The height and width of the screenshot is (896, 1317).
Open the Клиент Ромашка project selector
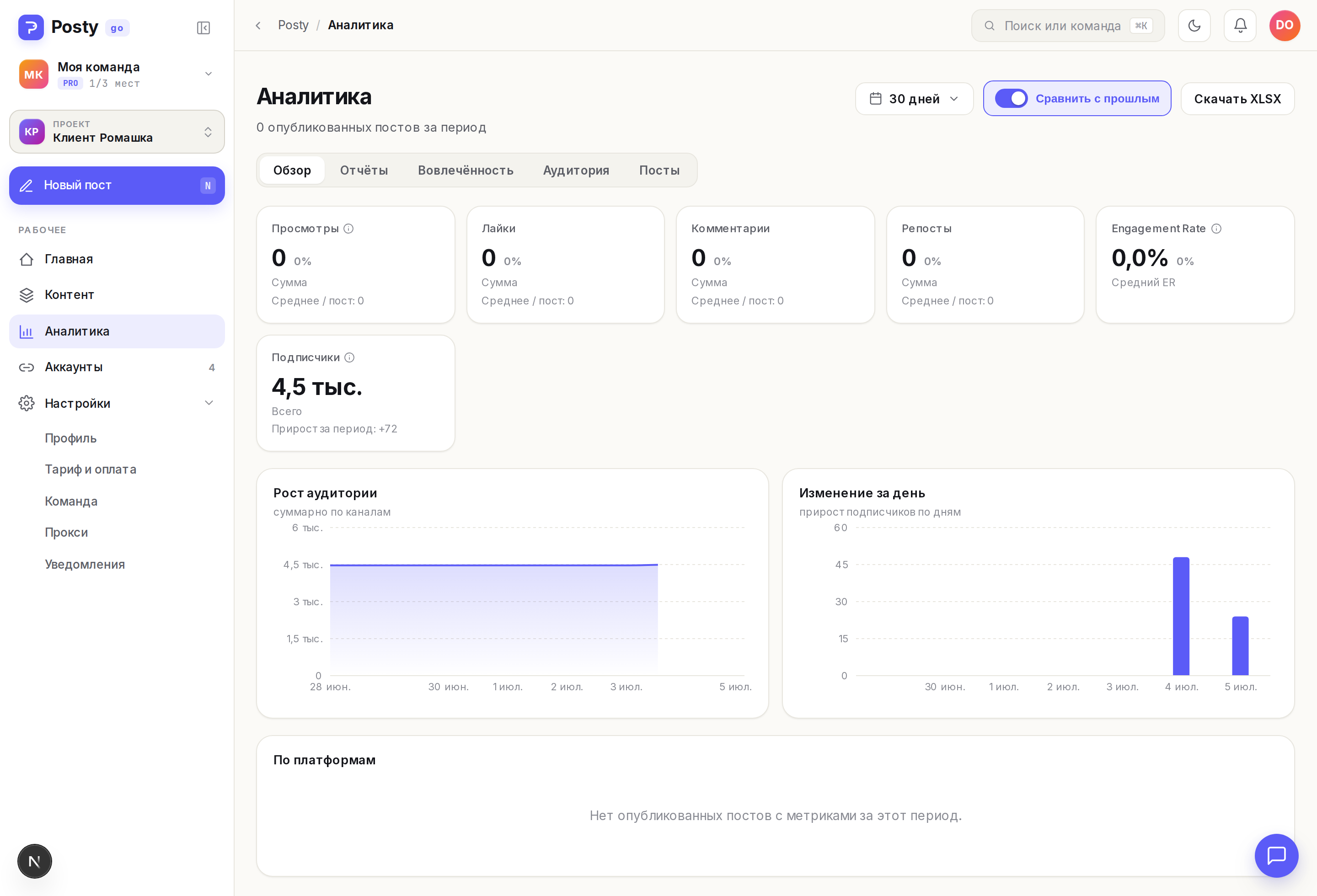click(x=117, y=131)
